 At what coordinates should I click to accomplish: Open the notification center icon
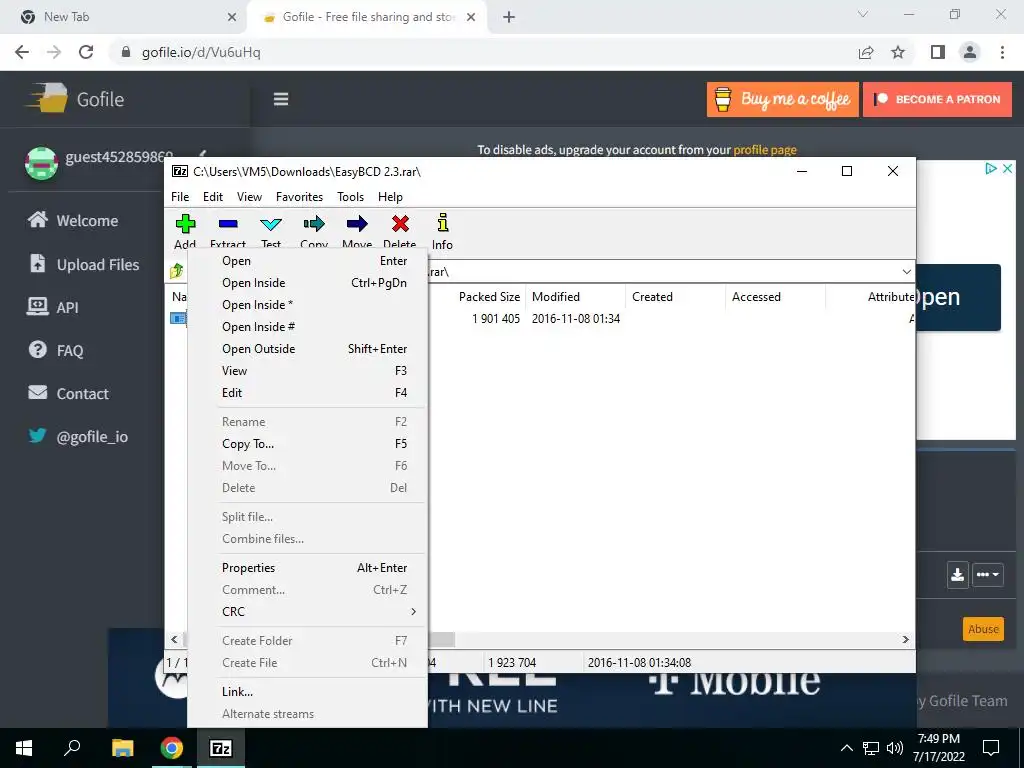coord(991,748)
